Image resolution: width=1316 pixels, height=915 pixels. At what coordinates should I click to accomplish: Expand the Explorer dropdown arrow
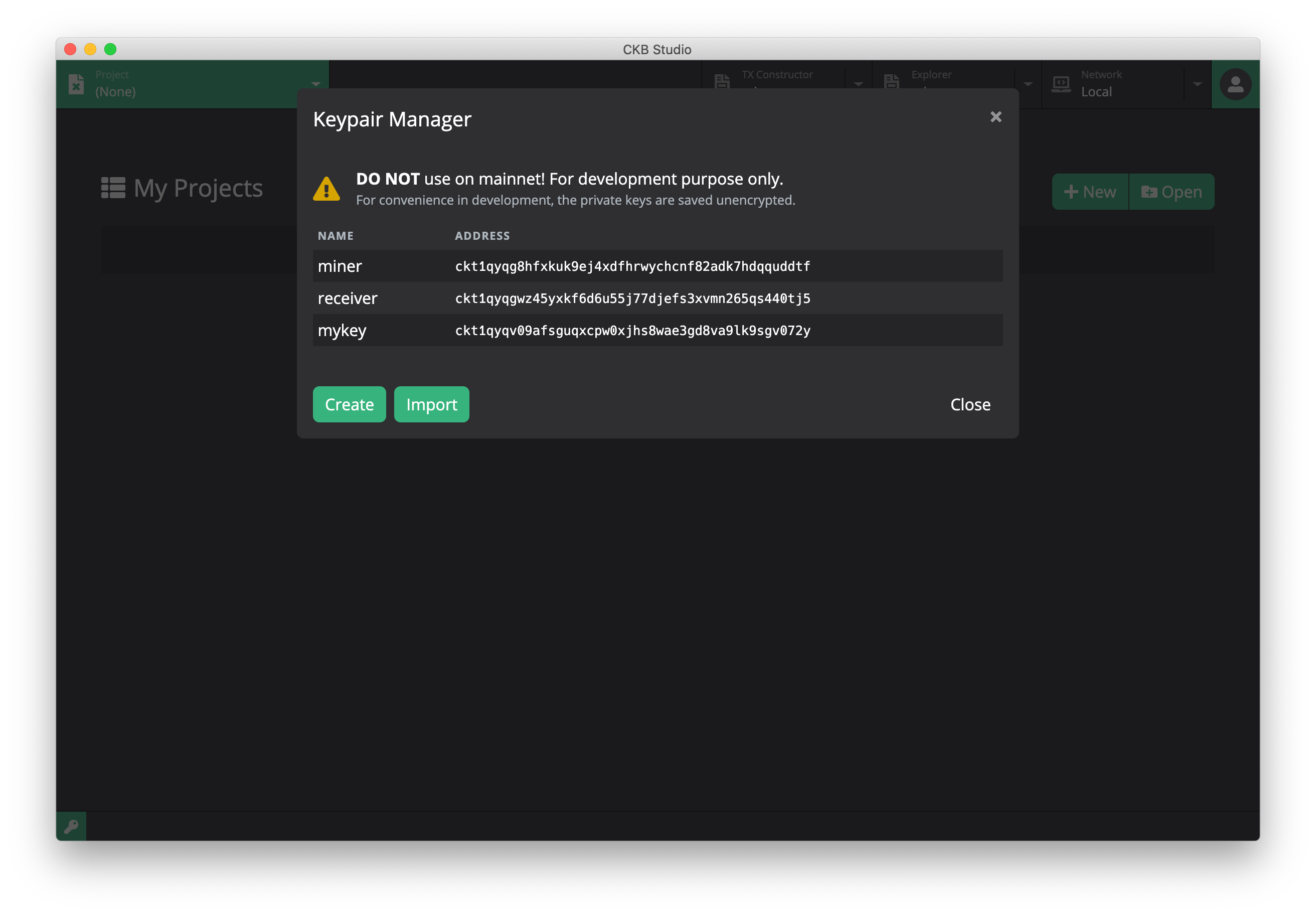coord(1028,84)
